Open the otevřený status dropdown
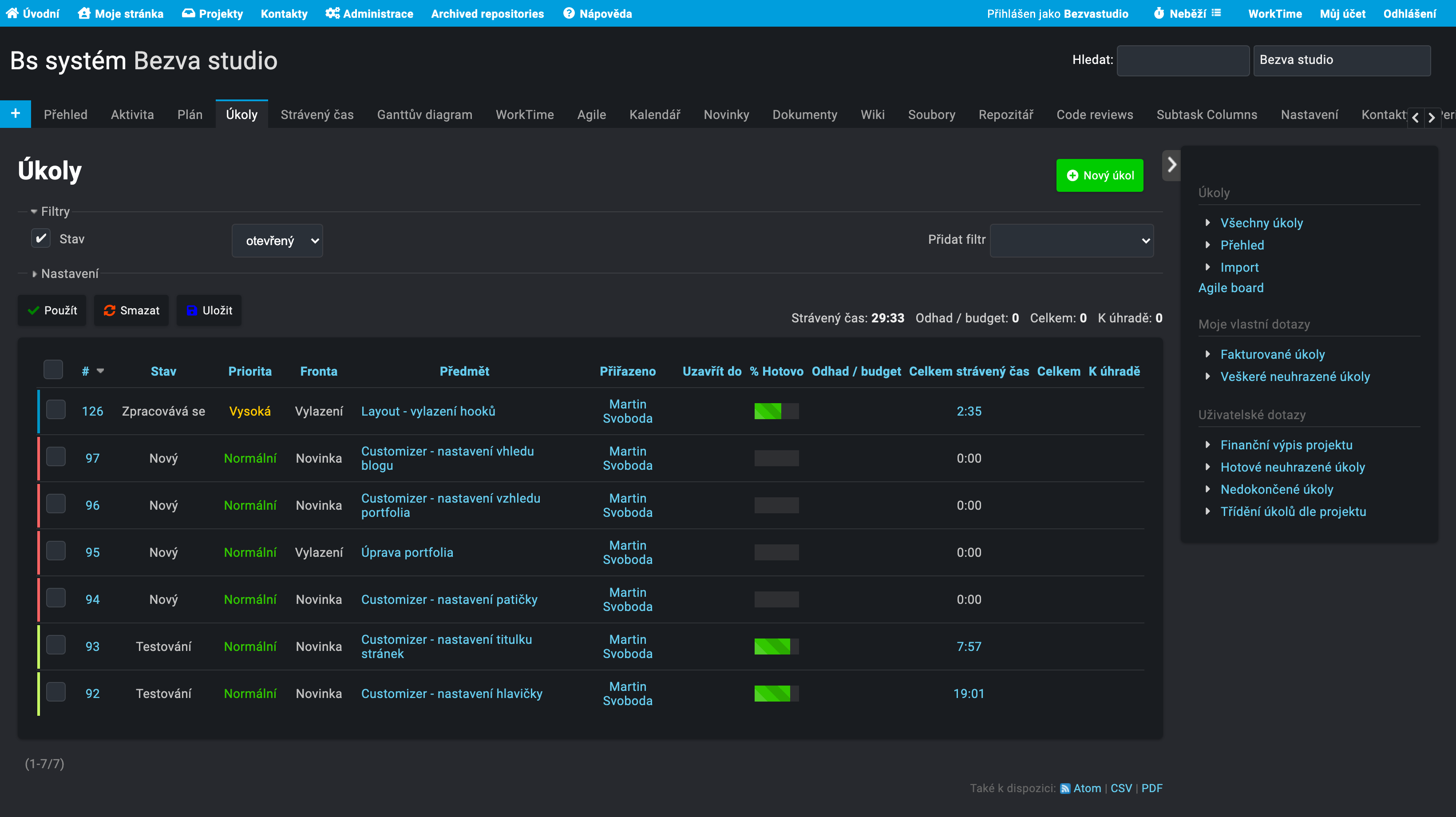The width and height of the screenshot is (1456, 817). (x=277, y=241)
